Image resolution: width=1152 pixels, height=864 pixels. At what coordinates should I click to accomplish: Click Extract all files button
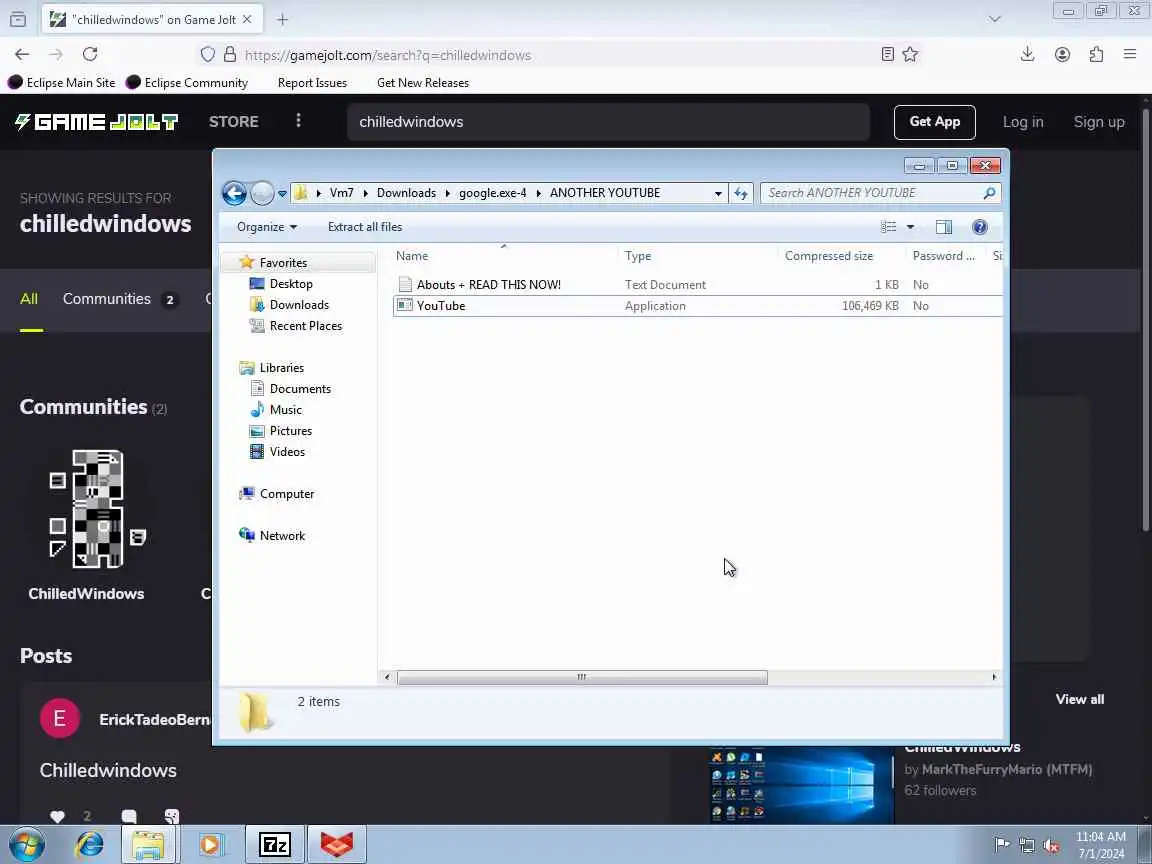(x=364, y=227)
